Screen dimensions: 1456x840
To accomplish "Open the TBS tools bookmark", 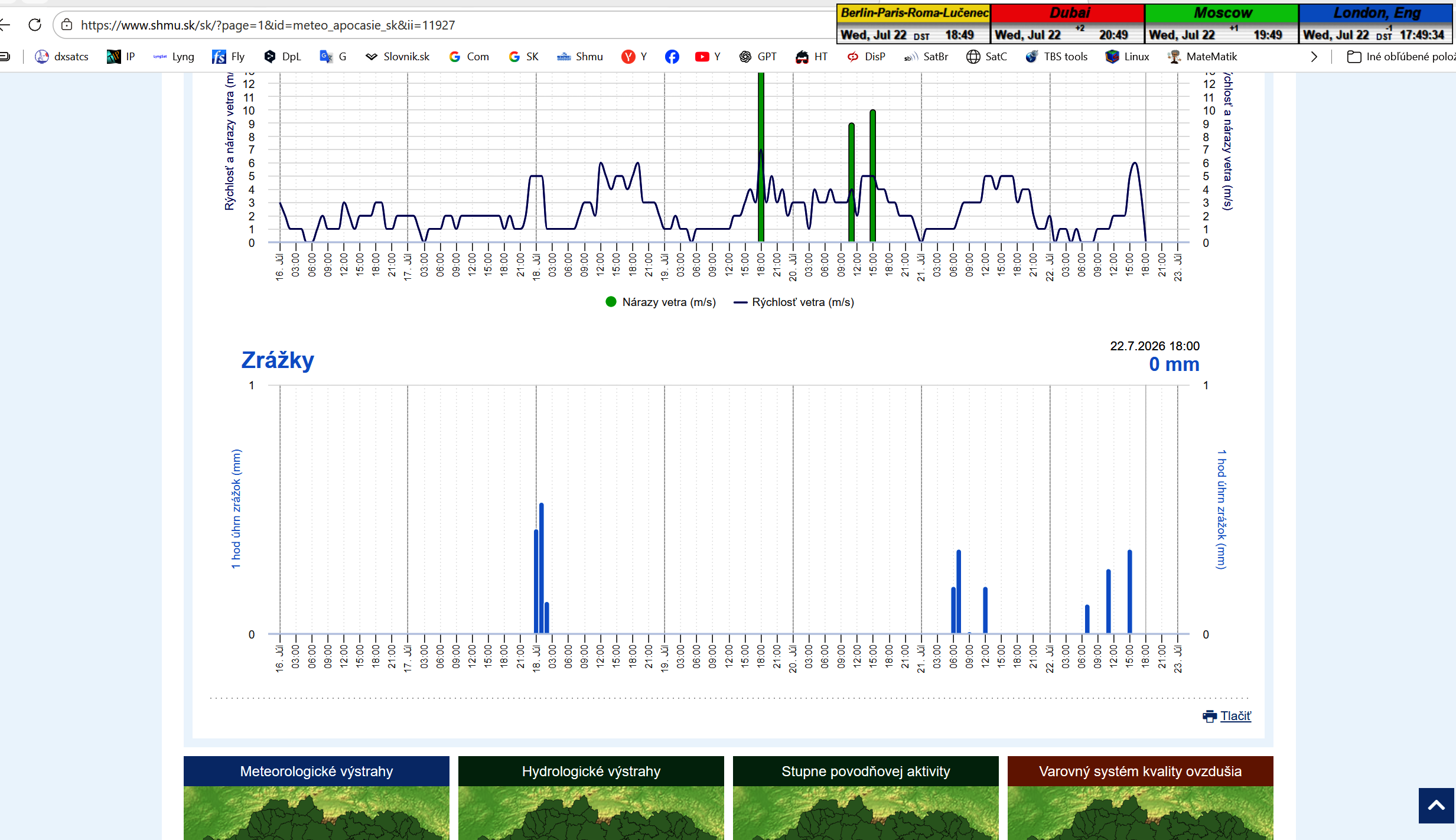I will (1056, 57).
